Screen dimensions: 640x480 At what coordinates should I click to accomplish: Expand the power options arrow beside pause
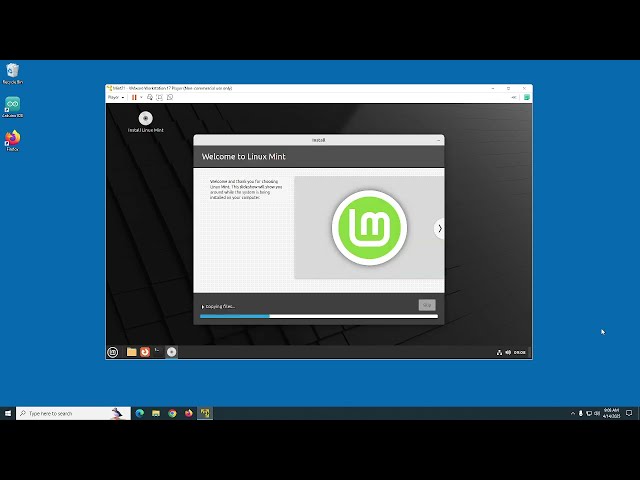141,98
